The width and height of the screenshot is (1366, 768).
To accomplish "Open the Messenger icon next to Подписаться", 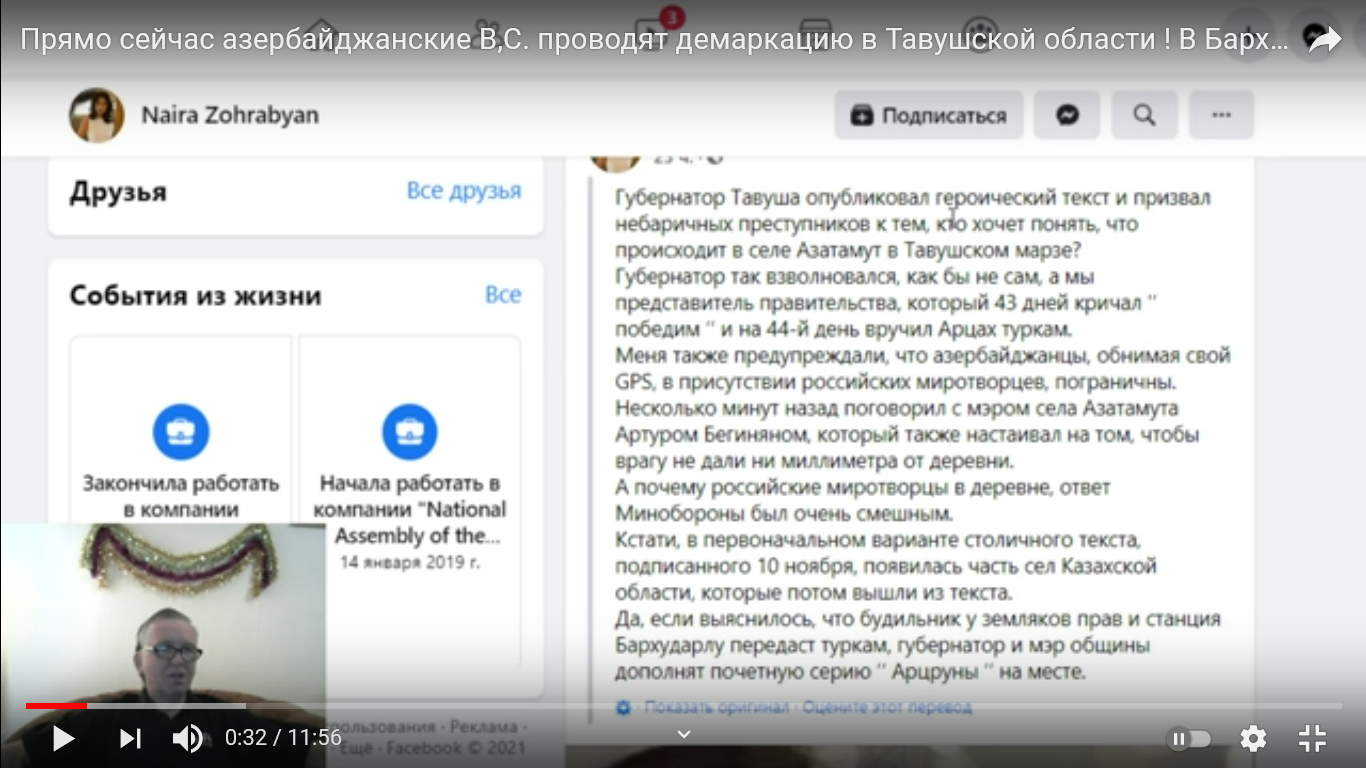I will click(x=1067, y=115).
